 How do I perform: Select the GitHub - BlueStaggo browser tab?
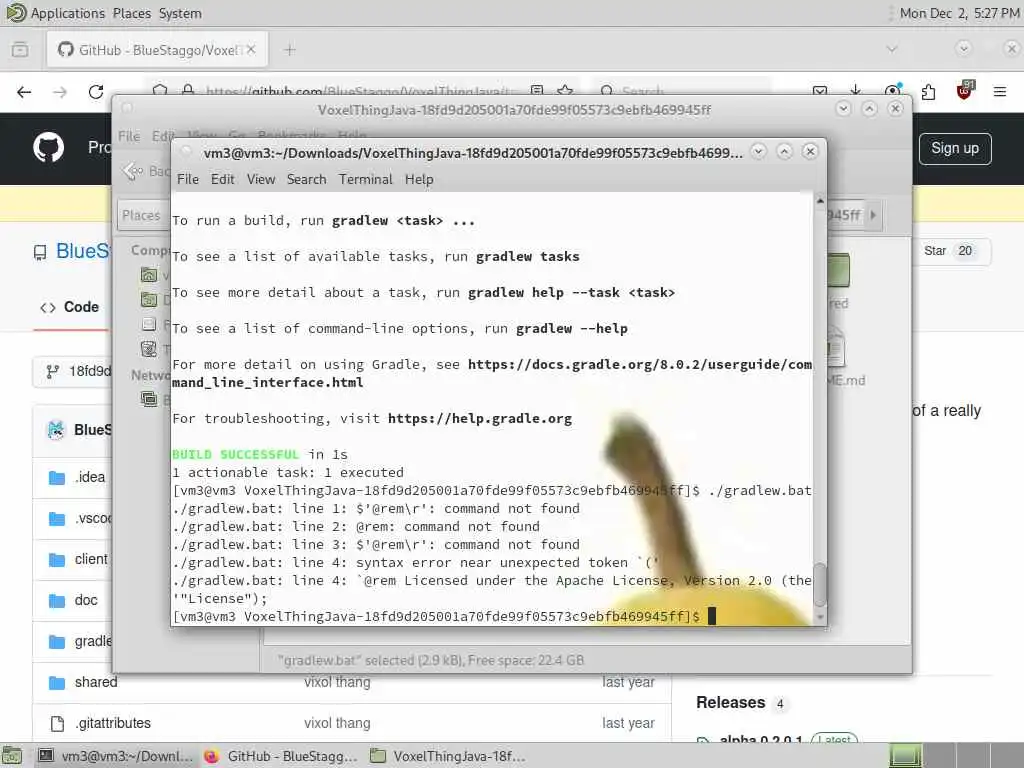coord(157,50)
